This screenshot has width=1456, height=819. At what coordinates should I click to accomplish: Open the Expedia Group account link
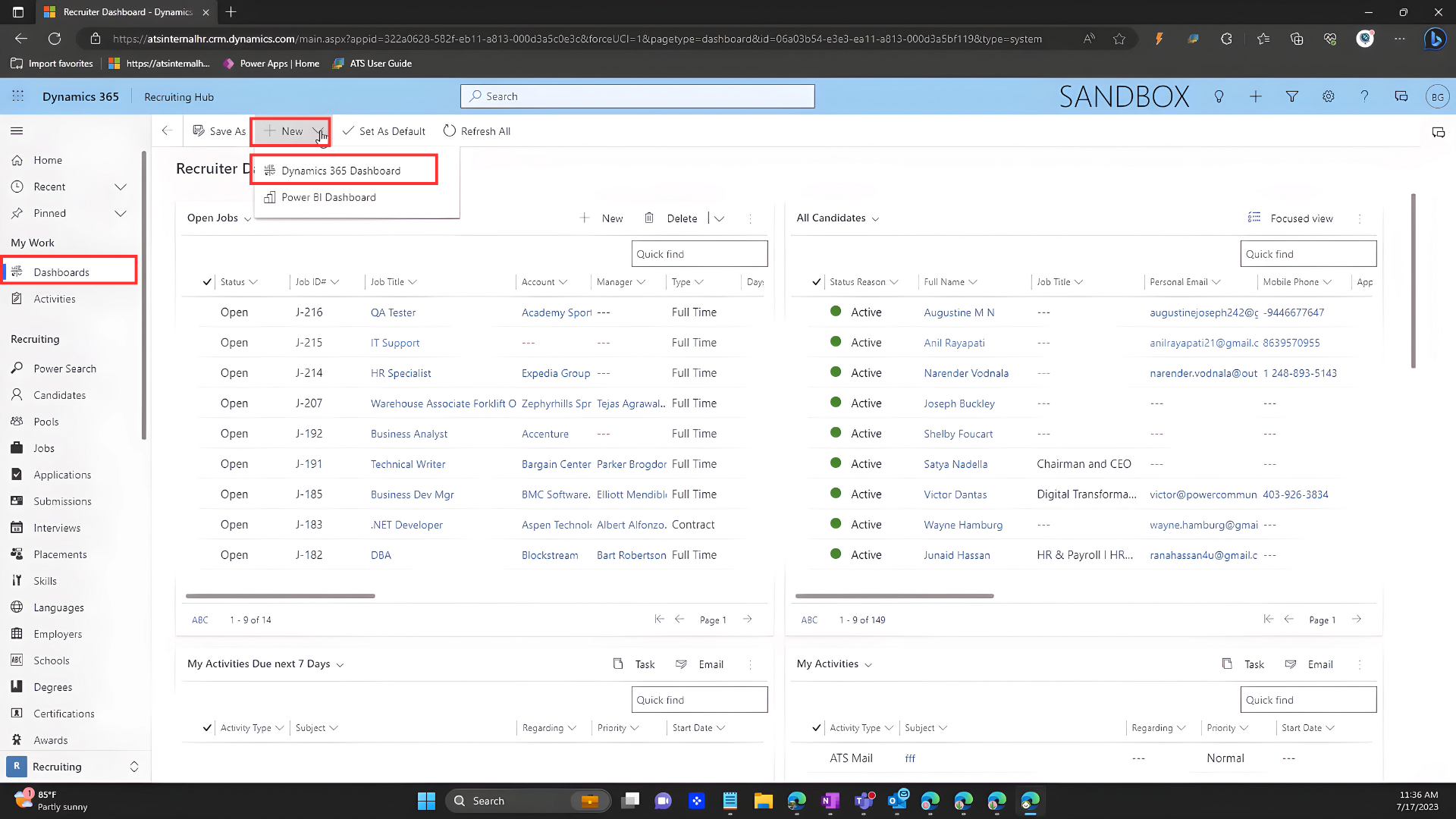556,373
